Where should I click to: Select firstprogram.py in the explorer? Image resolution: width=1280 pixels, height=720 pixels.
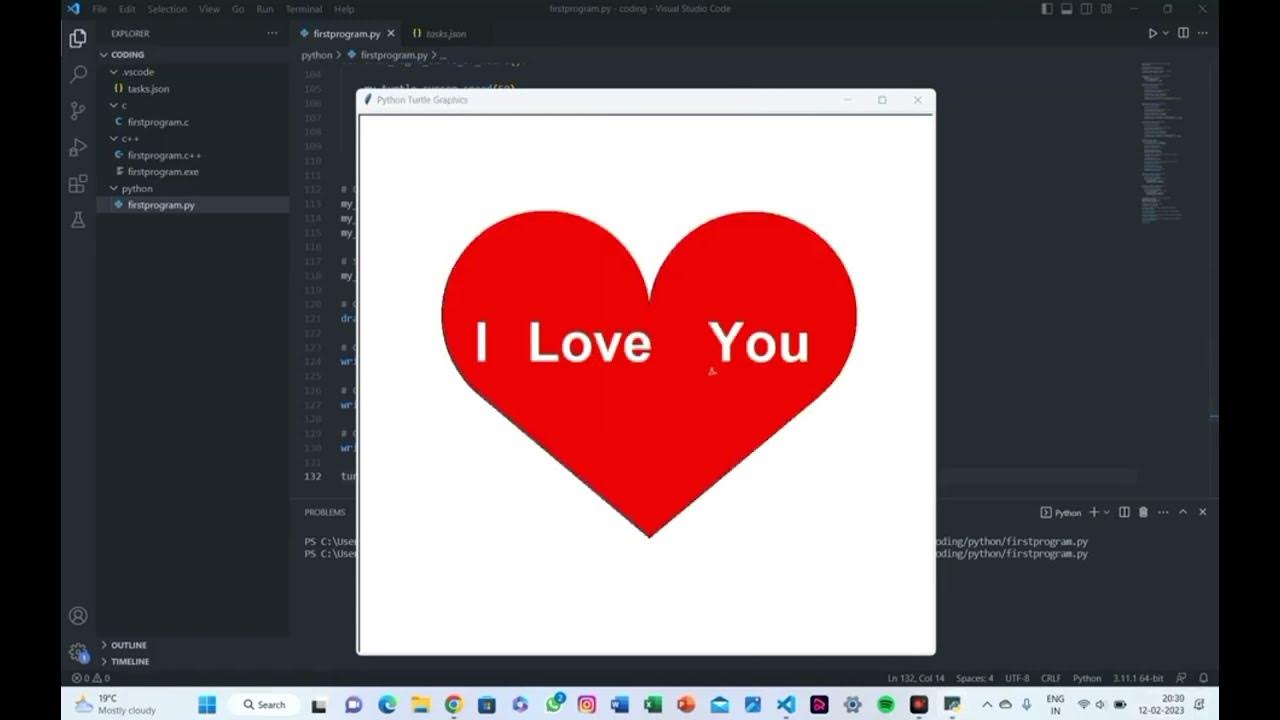(x=161, y=205)
